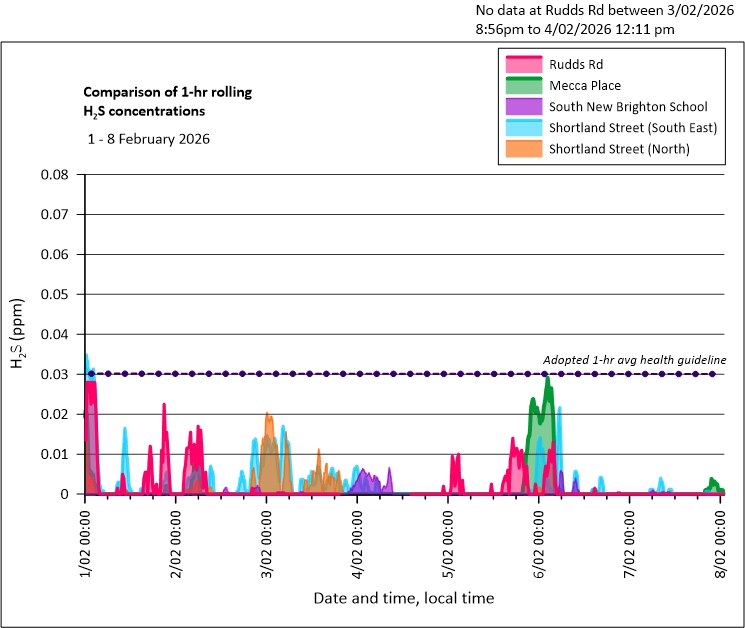Click the '1 - 8 February 2026' date range text
Viewport: 745px width, 628px height.
tap(149, 139)
